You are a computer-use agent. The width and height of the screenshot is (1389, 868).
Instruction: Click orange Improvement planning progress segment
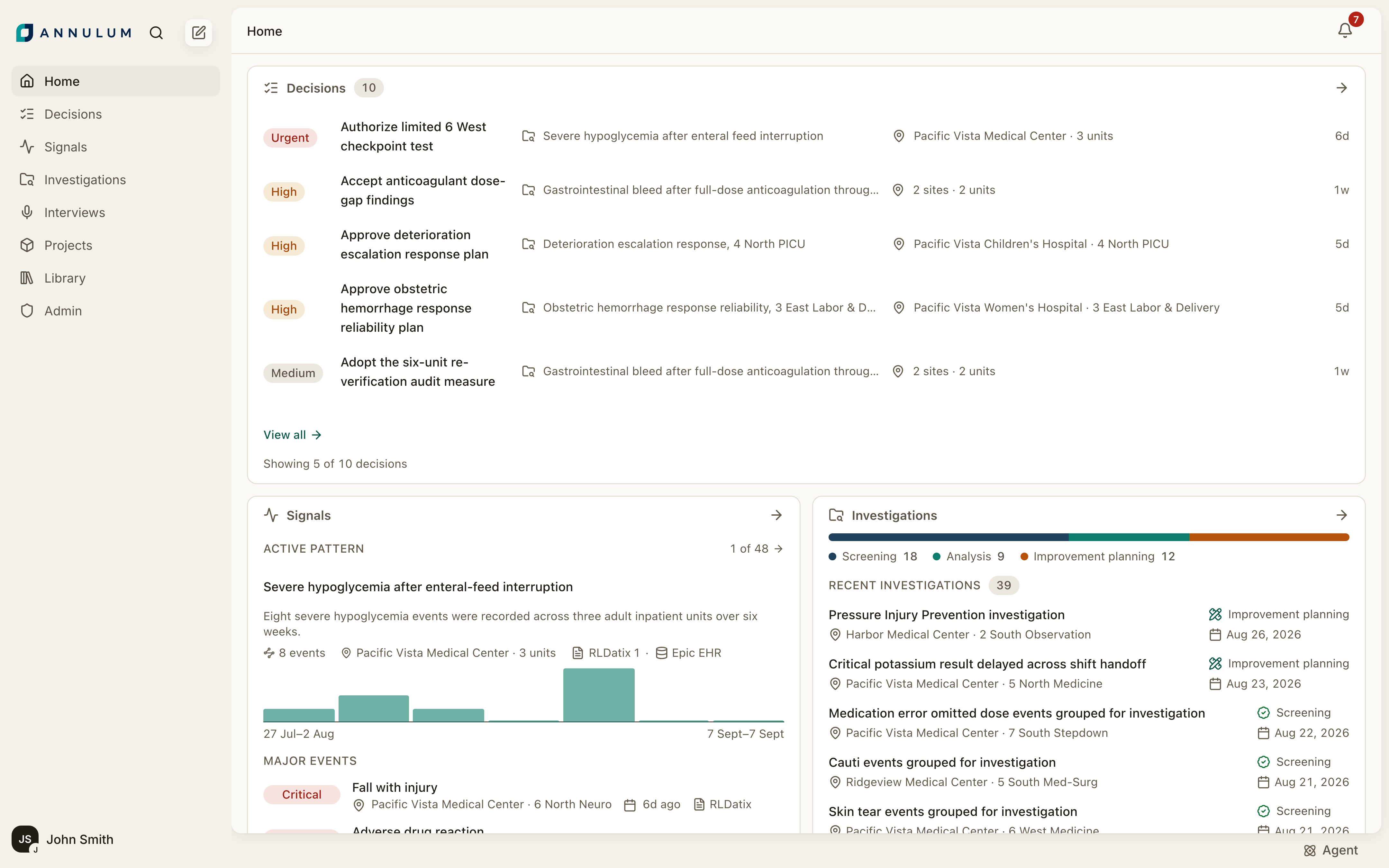point(1269,537)
